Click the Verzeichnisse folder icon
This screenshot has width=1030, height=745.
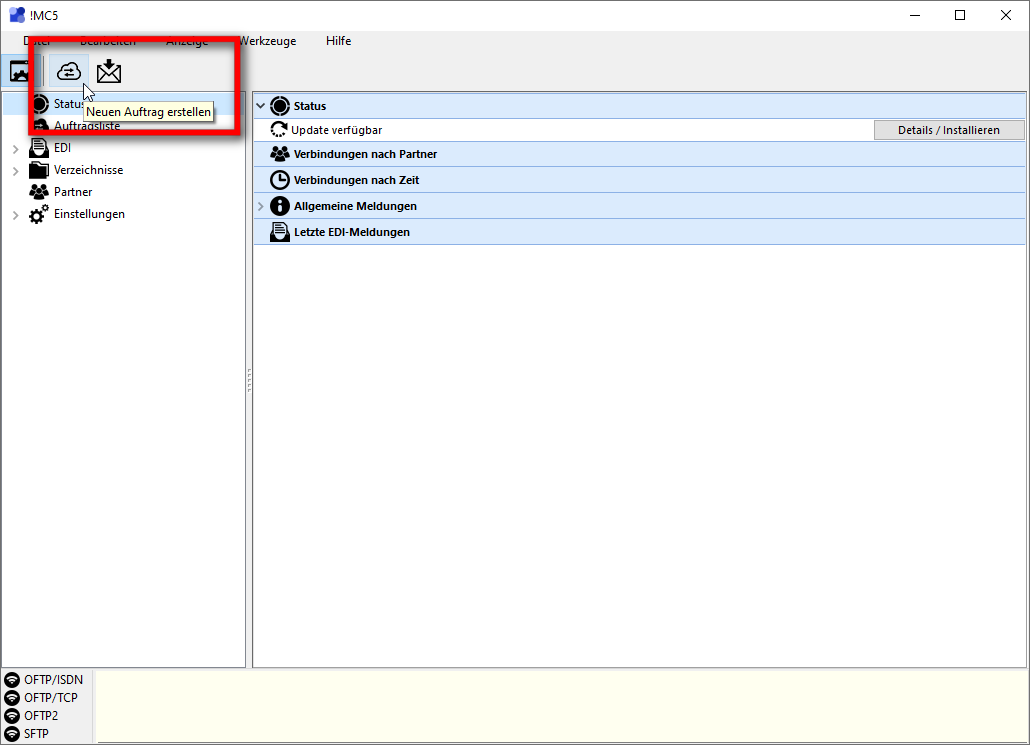[x=39, y=170]
